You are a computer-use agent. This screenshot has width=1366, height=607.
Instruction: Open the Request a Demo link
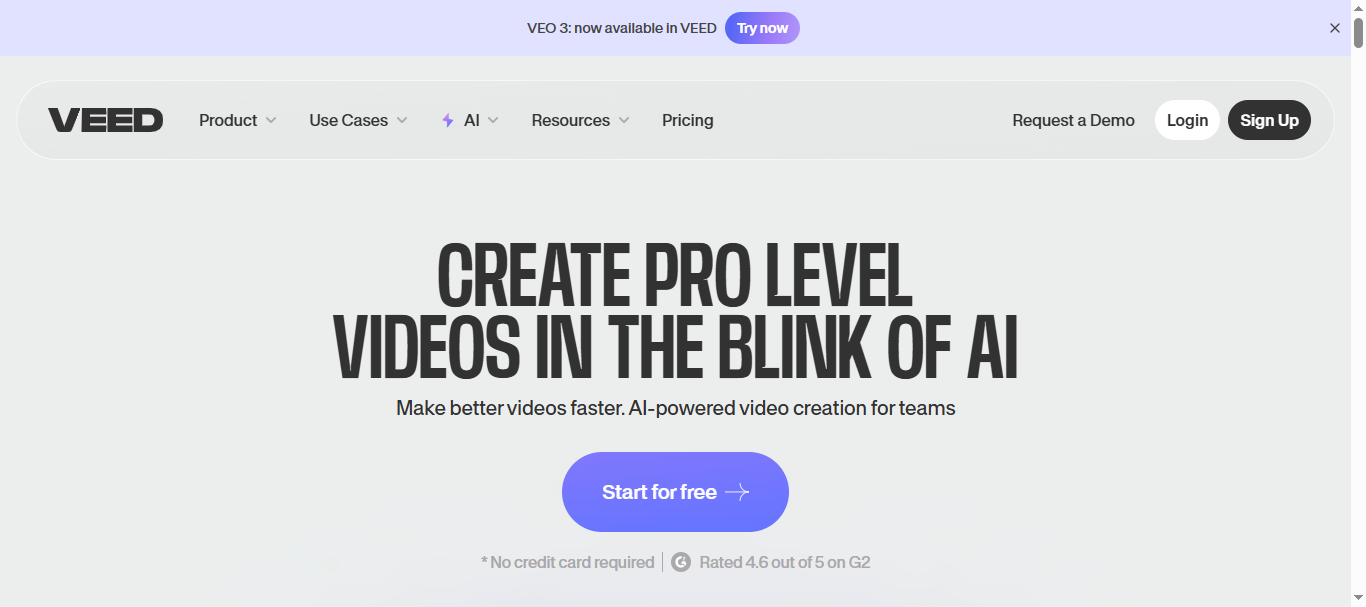click(1073, 120)
